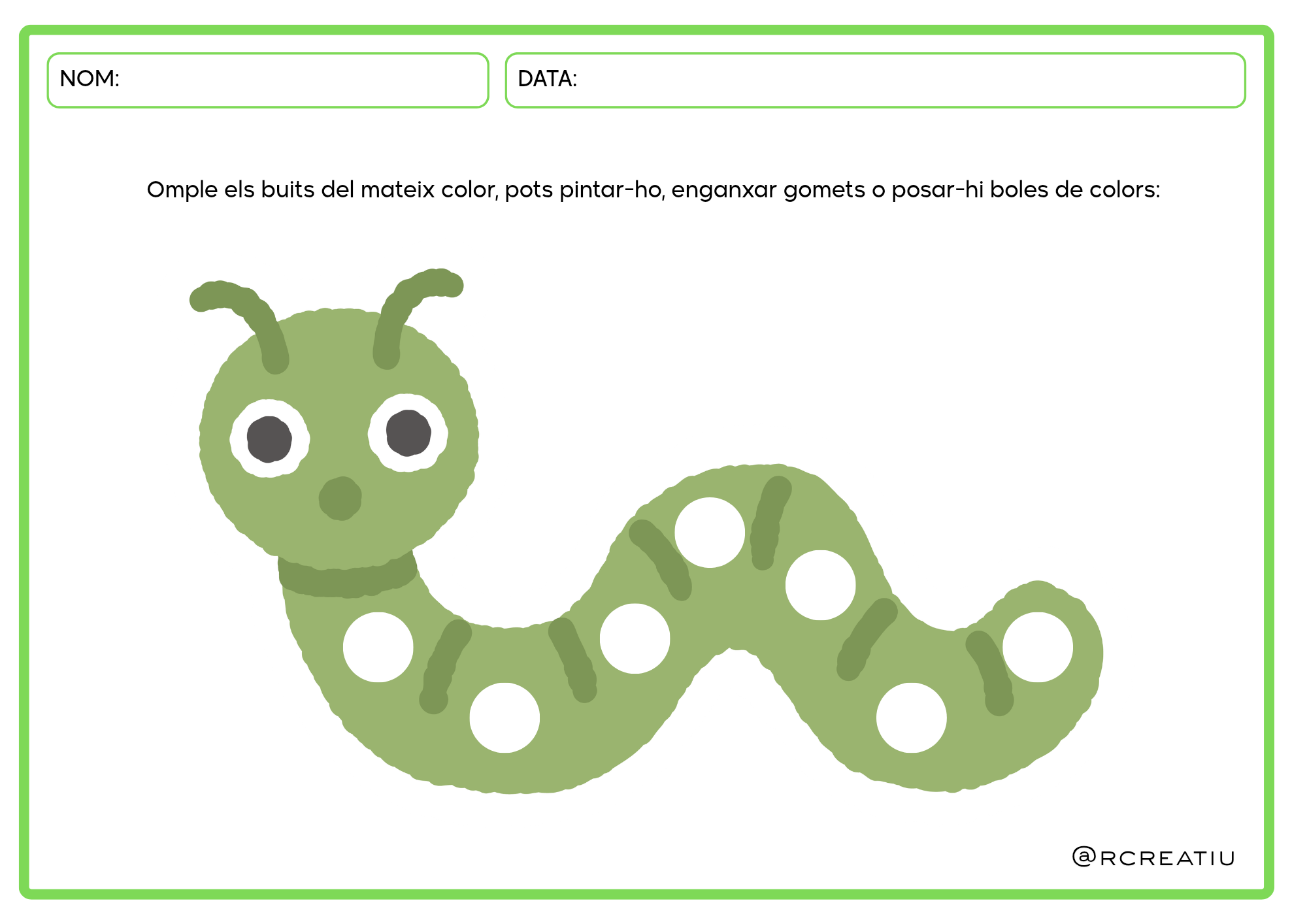Click the NOM name input box
1307x924 pixels.
click(x=268, y=80)
